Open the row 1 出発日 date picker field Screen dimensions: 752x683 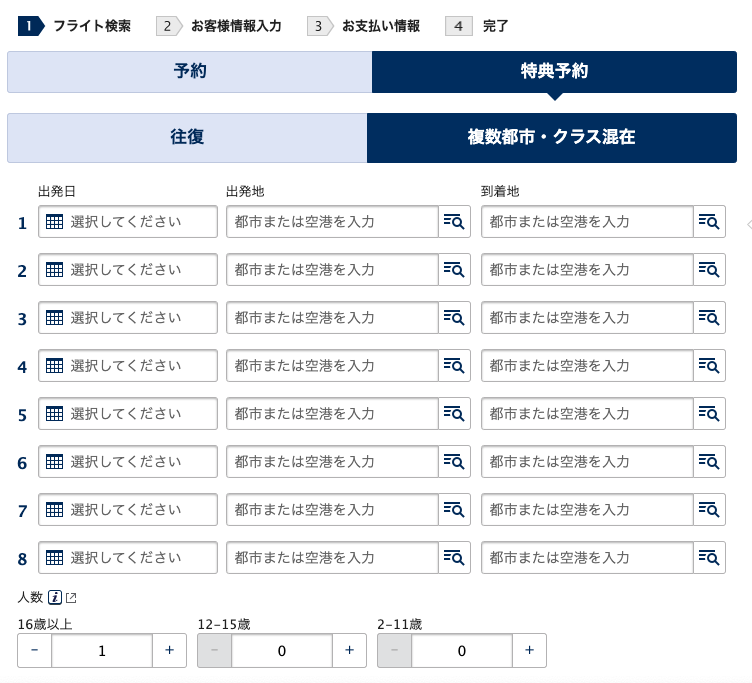128,222
